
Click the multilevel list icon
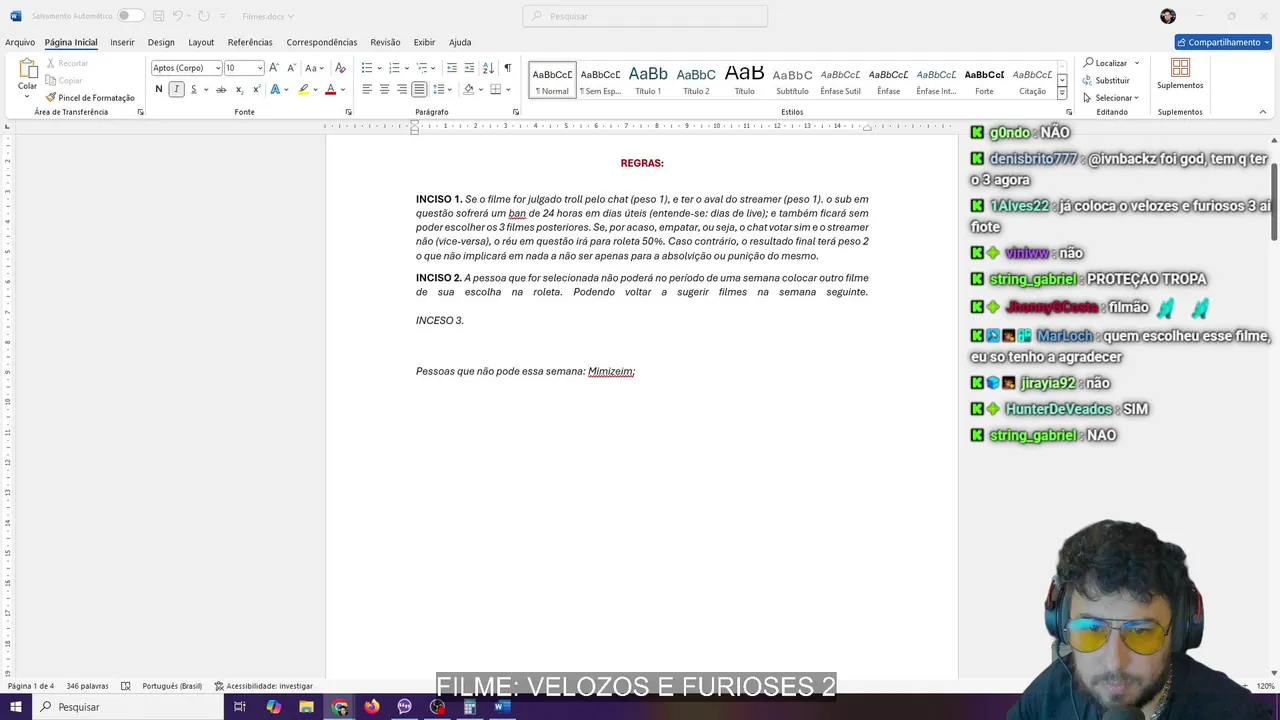(x=422, y=68)
